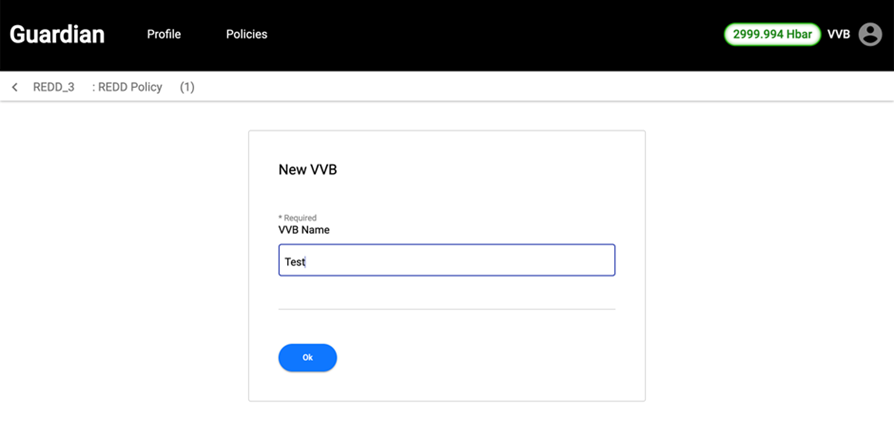Click the (1) policy version indicator
Viewport: 894px width, 421px height.
(x=187, y=88)
